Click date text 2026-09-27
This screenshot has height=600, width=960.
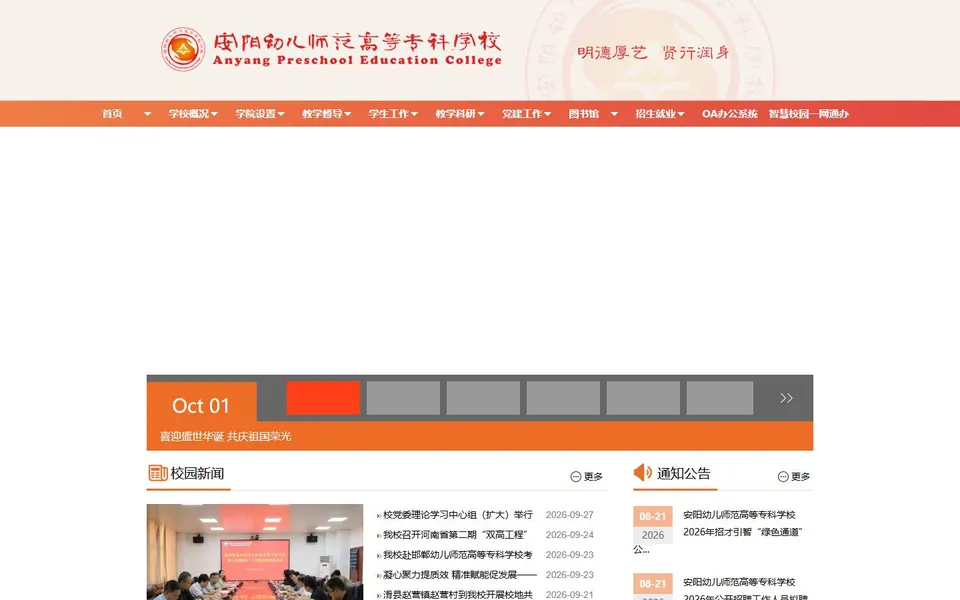(569, 515)
